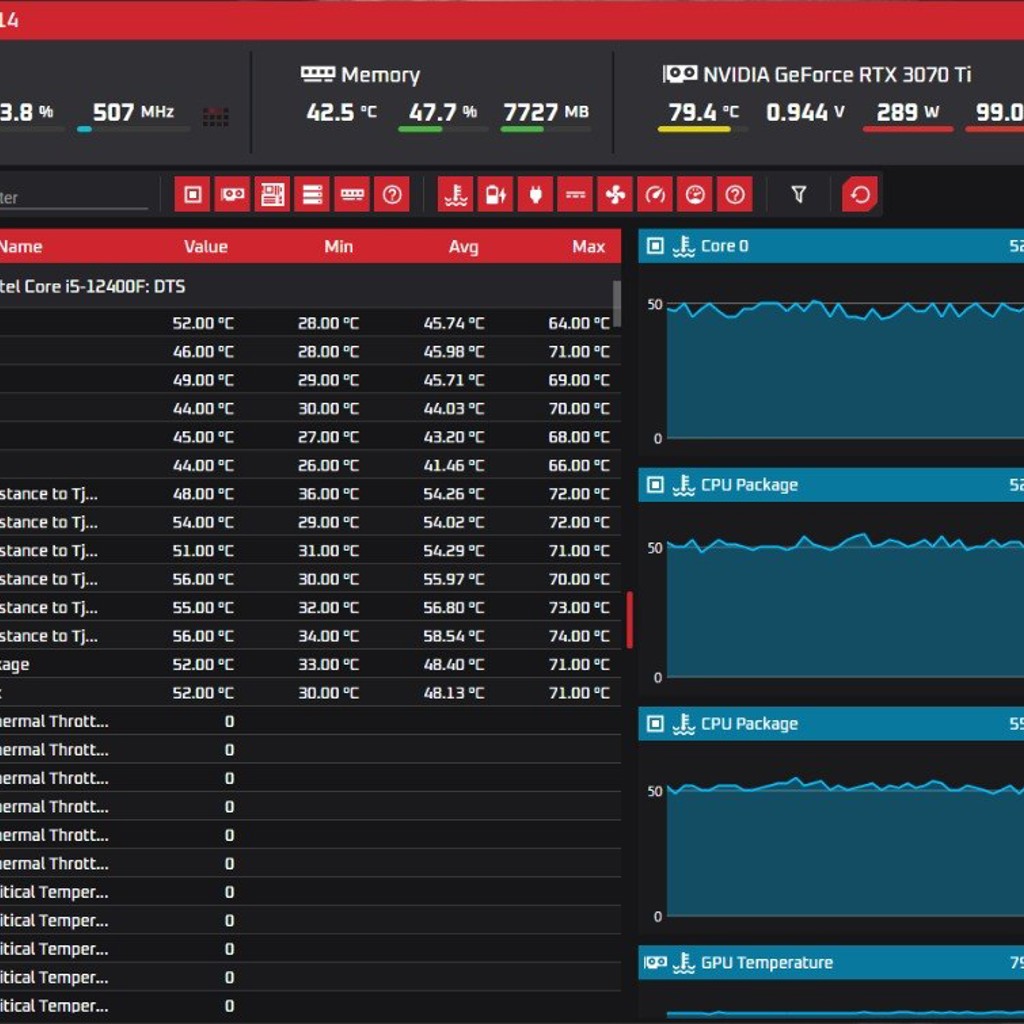Select the 0.944 V GPU voltage
The height and width of the screenshot is (1024, 1024).
click(805, 112)
